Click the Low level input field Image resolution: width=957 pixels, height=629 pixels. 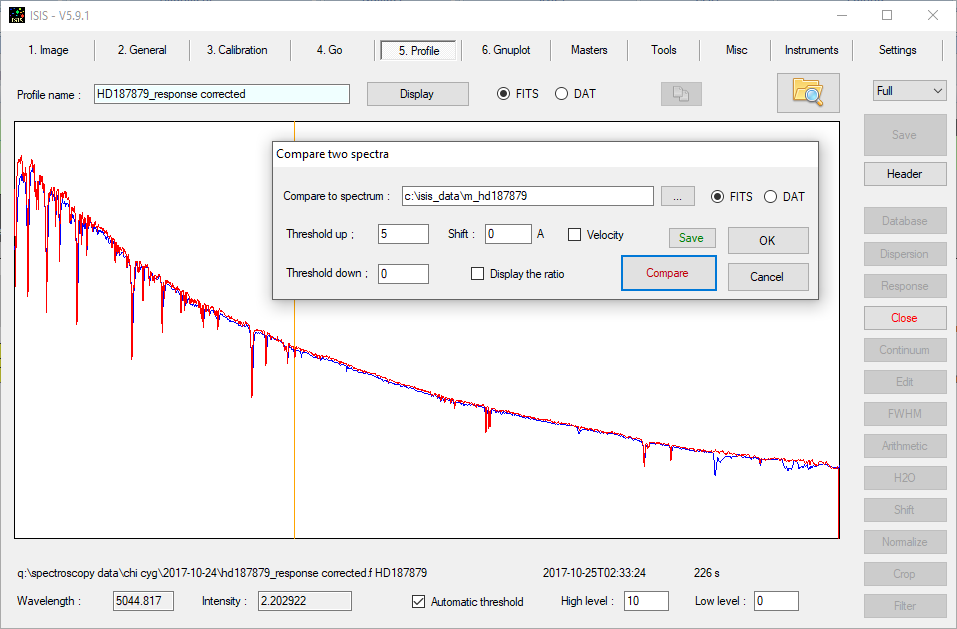(776, 601)
